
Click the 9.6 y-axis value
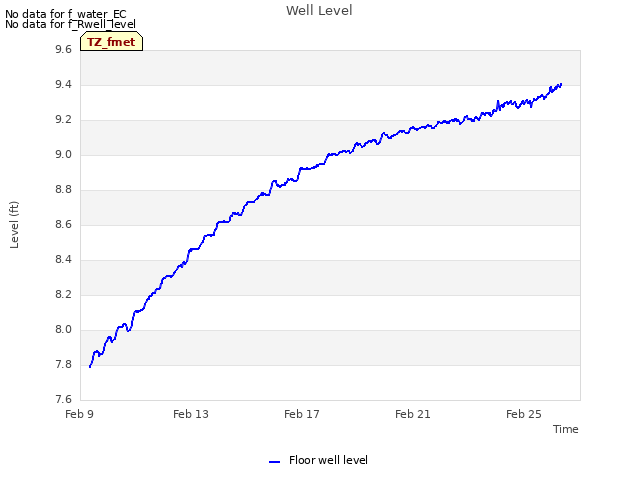tap(63, 50)
